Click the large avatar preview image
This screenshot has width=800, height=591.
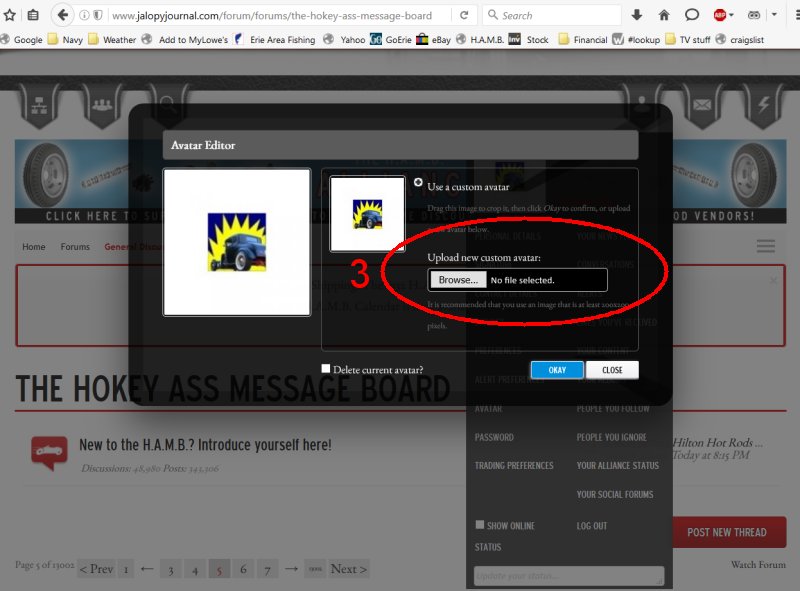[237, 242]
